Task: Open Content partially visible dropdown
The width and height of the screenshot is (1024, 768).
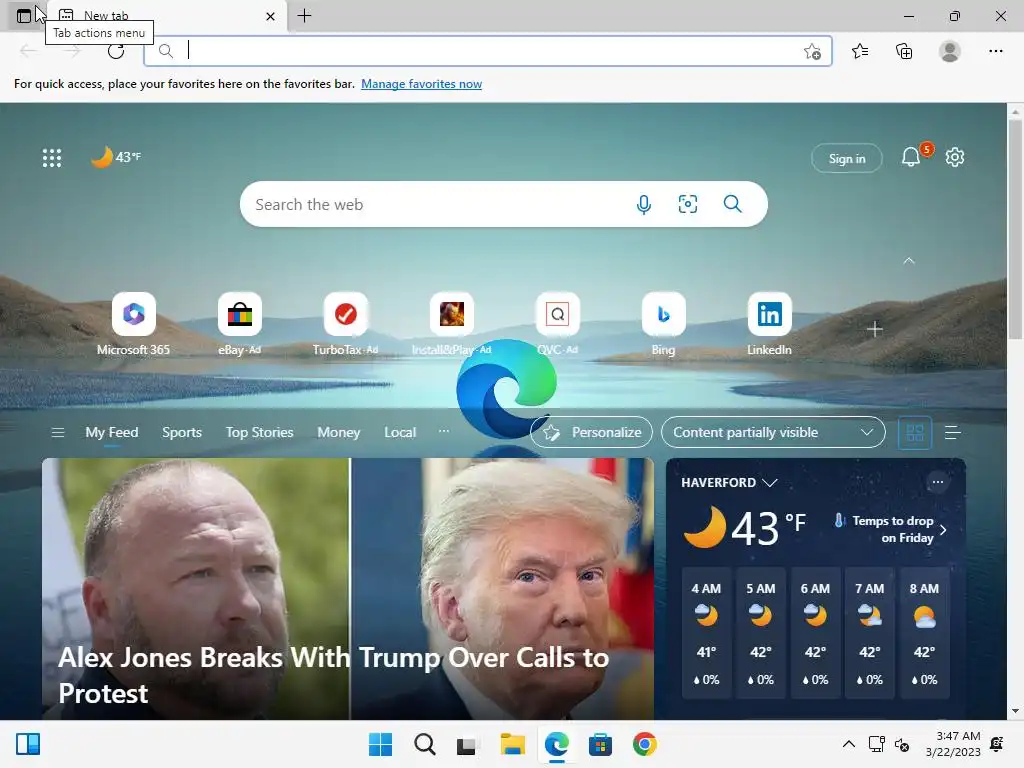Action: [x=773, y=432]
